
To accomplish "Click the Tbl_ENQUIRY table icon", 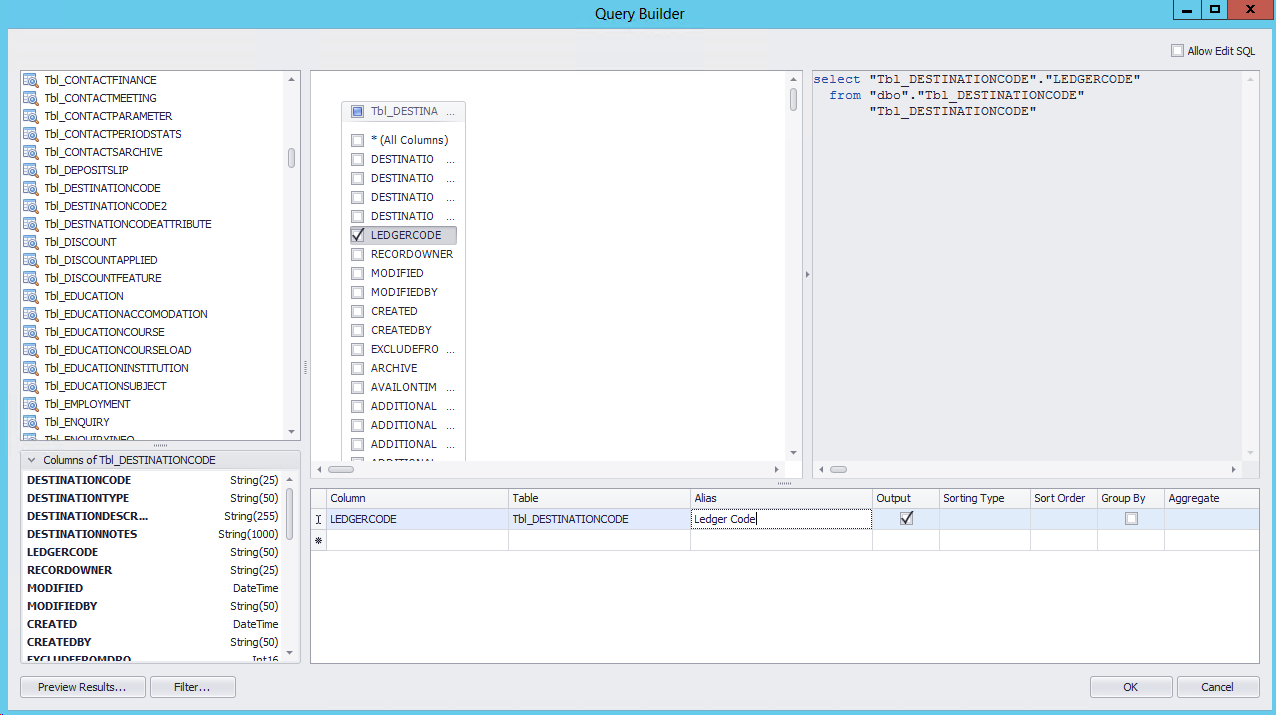I will point(30,422).
